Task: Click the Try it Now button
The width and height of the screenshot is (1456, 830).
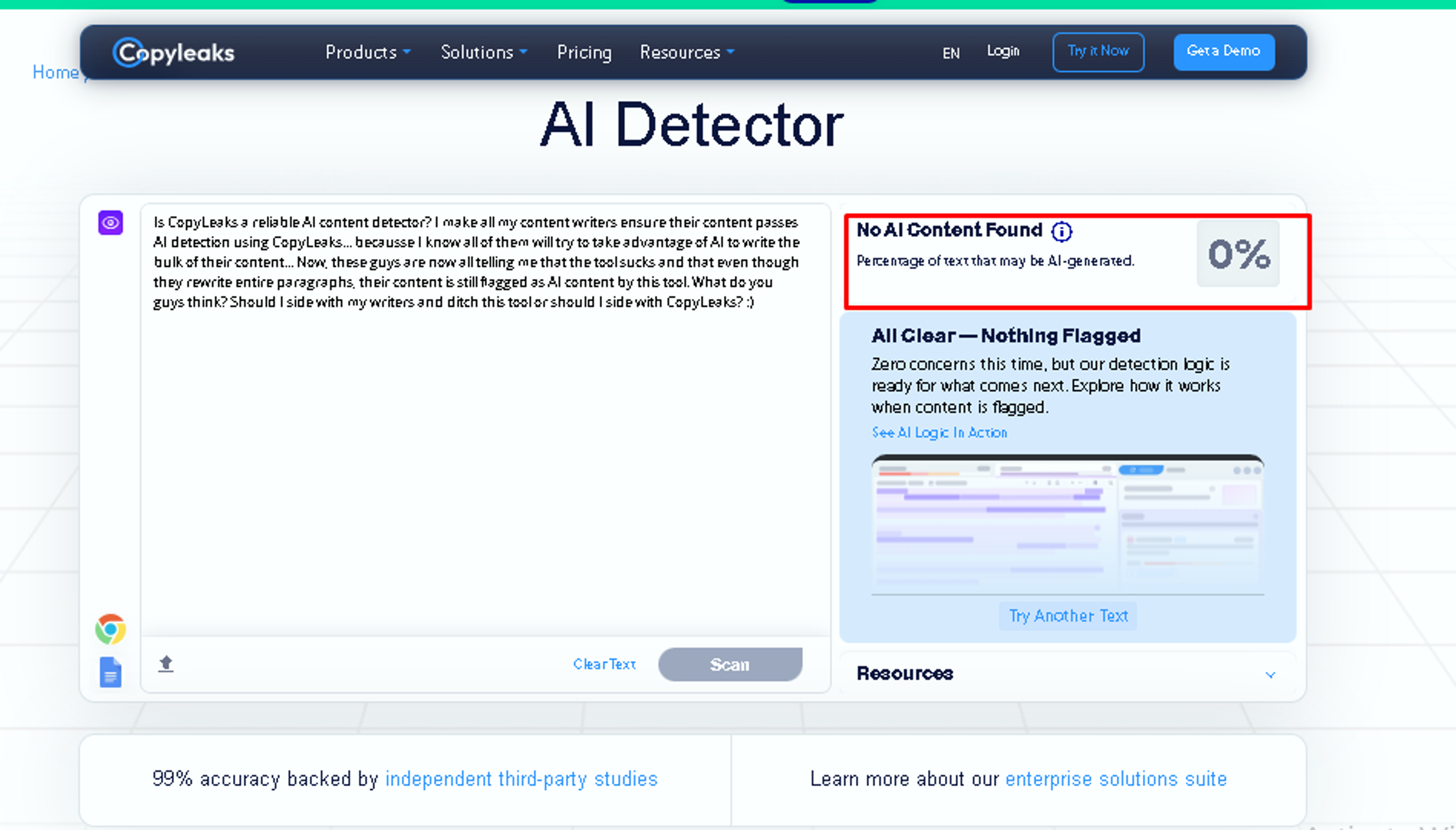Action: (1098, 52)
